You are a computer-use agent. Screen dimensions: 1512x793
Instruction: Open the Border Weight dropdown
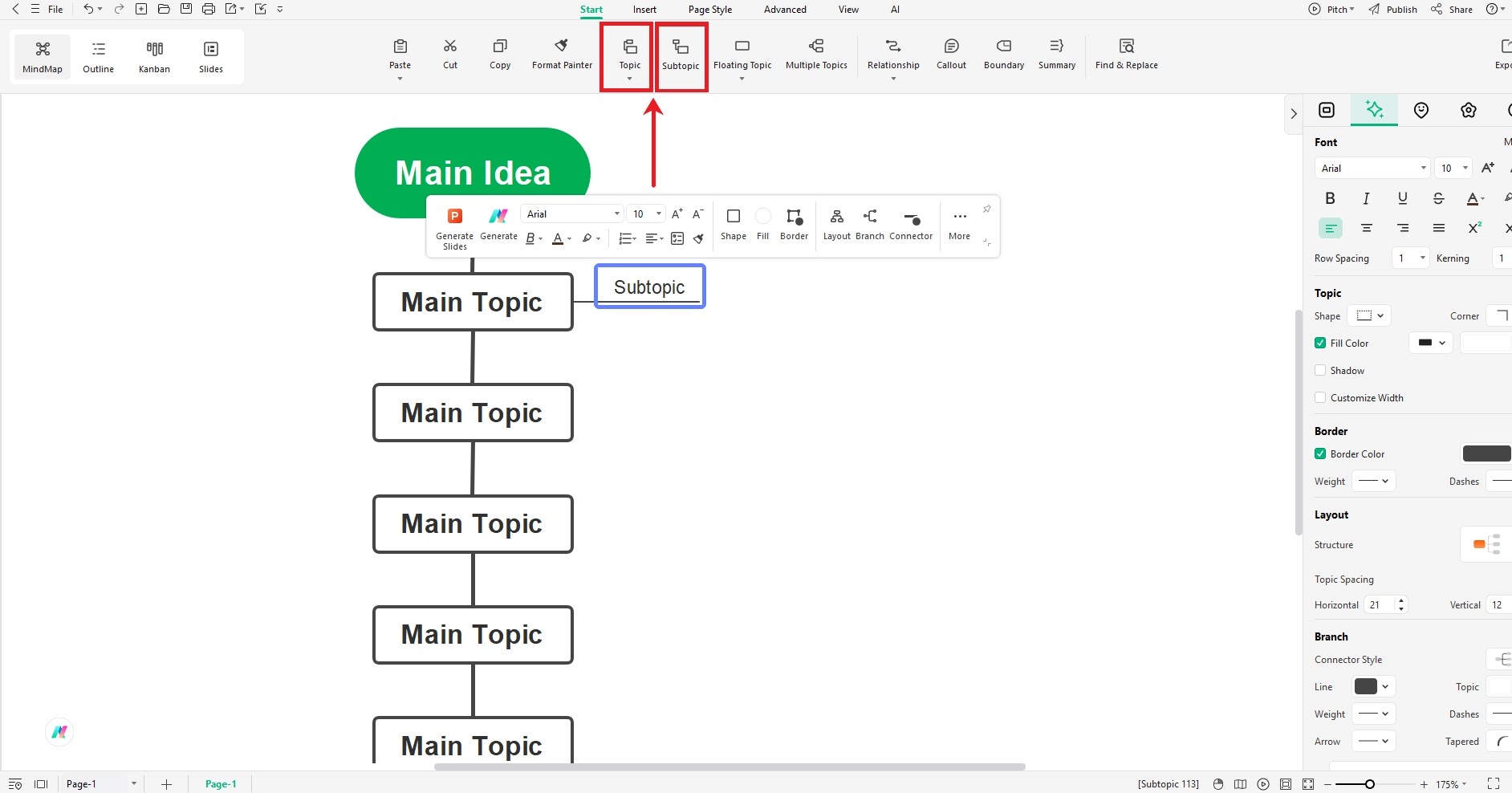point(1374,481)
